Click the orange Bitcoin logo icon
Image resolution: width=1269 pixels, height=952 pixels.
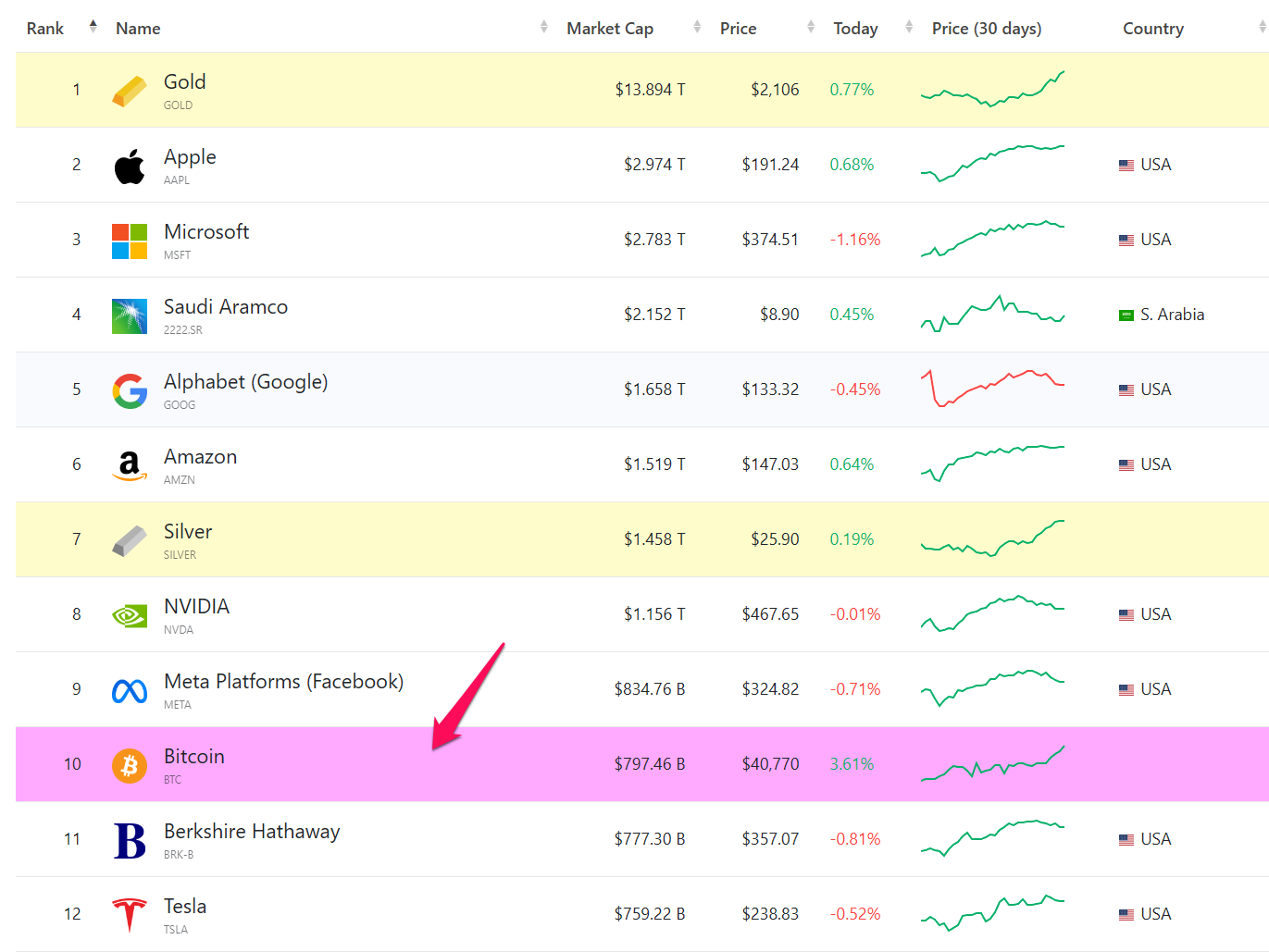[x=130, y=765]
